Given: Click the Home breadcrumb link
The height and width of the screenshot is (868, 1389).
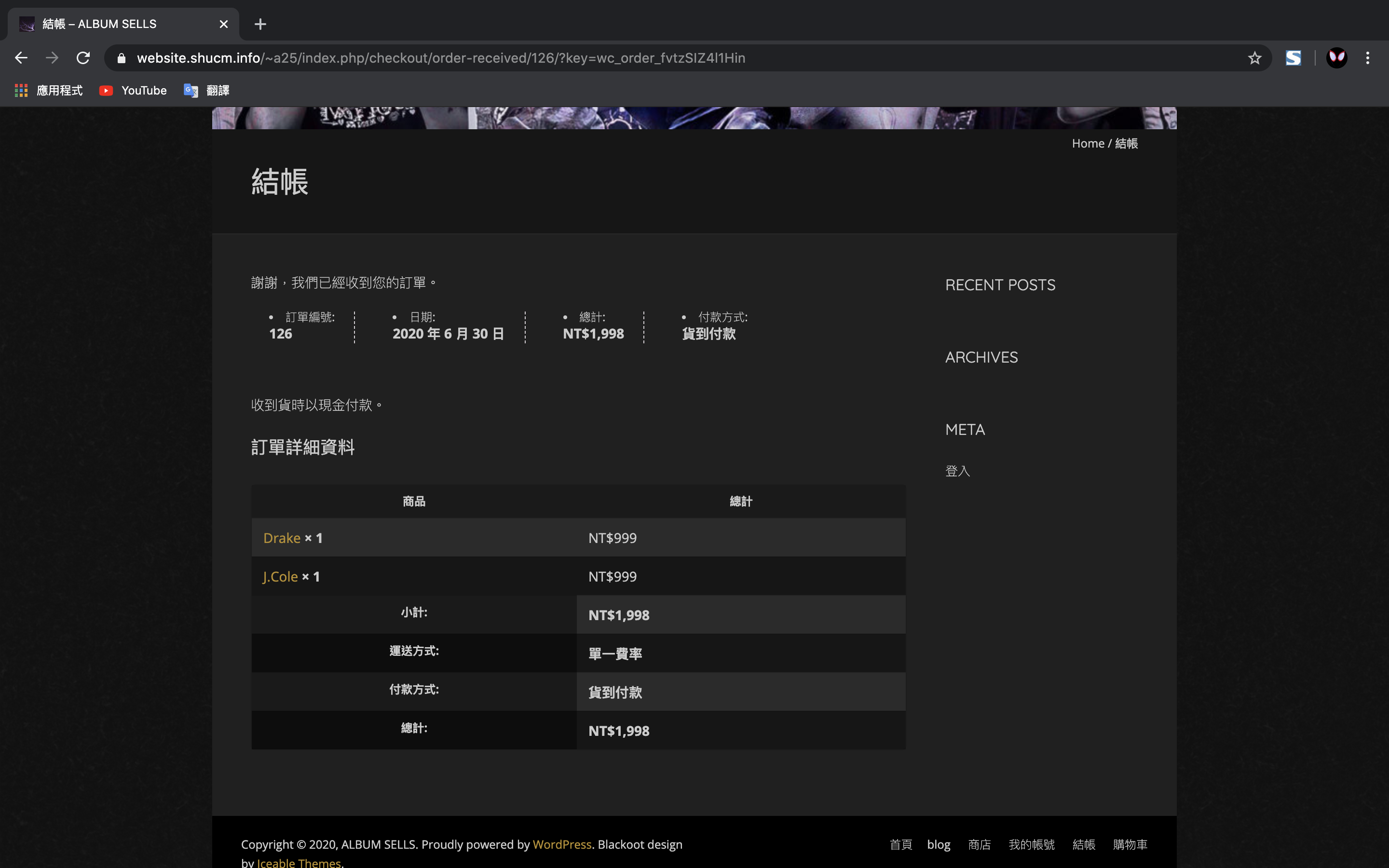Looking at the screenshot, I should click(1088, 144).
